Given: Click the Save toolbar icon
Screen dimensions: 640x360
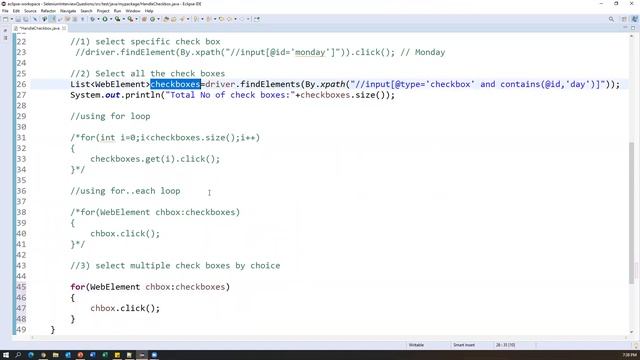Looking at the screenshot, I should [18, 19].
